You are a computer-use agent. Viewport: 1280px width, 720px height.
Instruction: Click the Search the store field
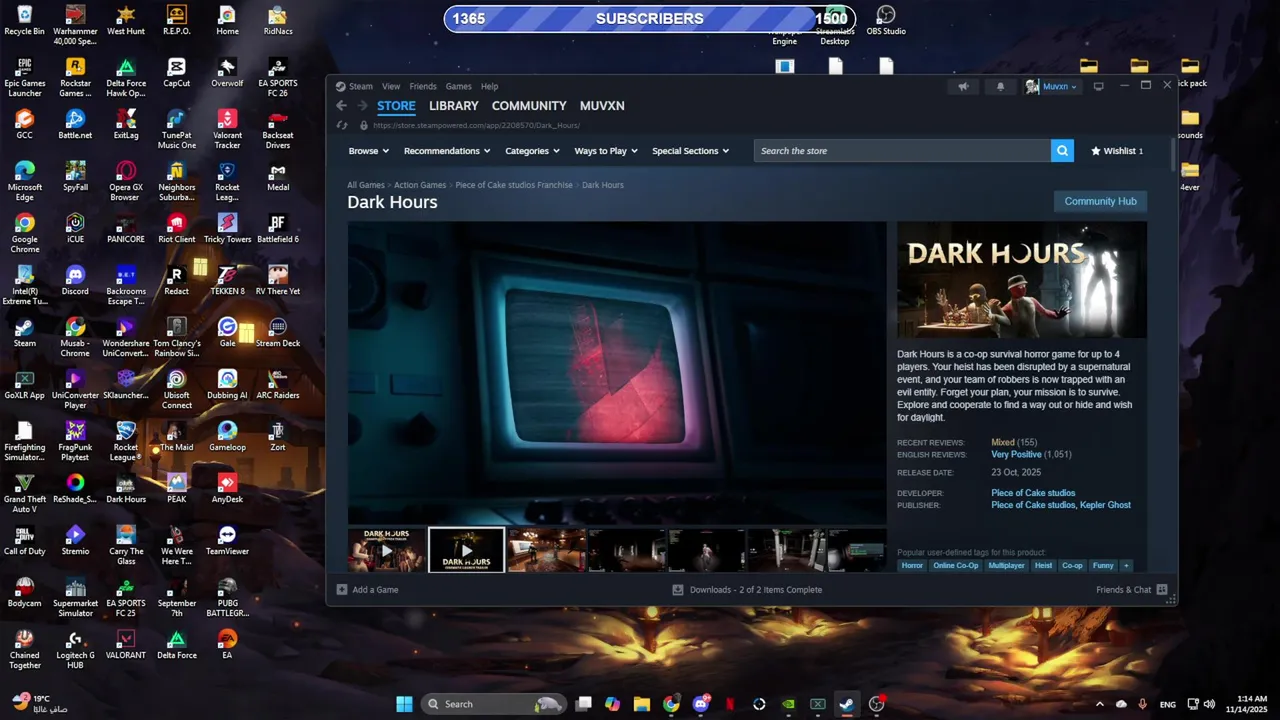coord(902,151)
